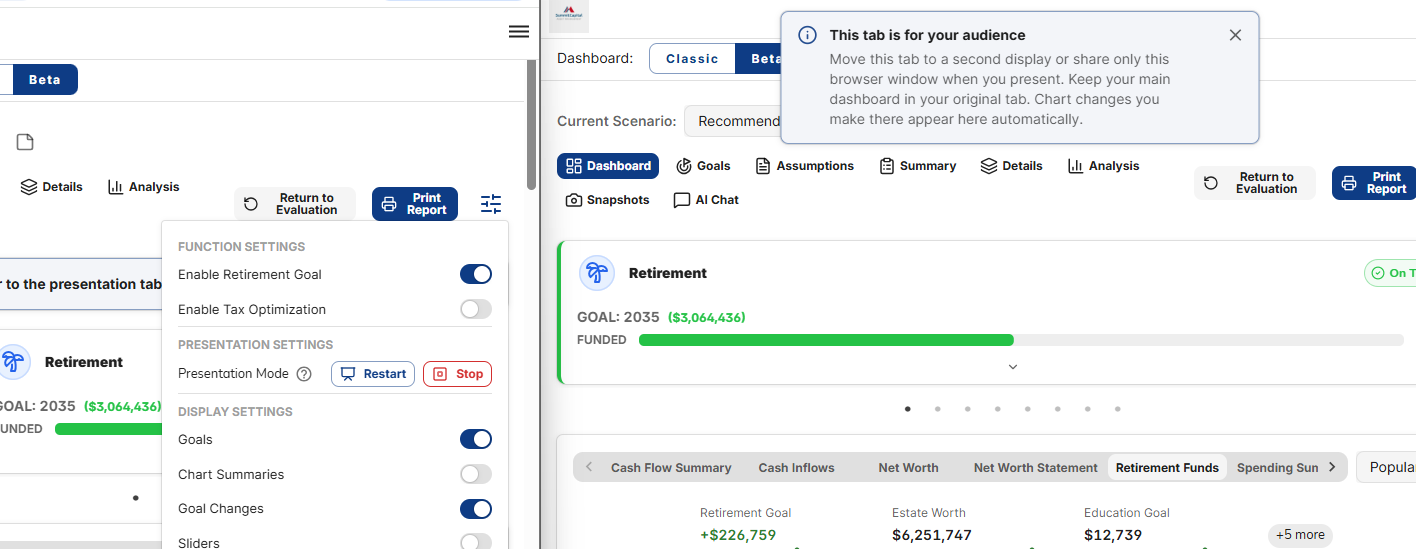1416x549 pixels.
Task: Select the Net Worth Statement tab
Action: tap(1035, 467)
